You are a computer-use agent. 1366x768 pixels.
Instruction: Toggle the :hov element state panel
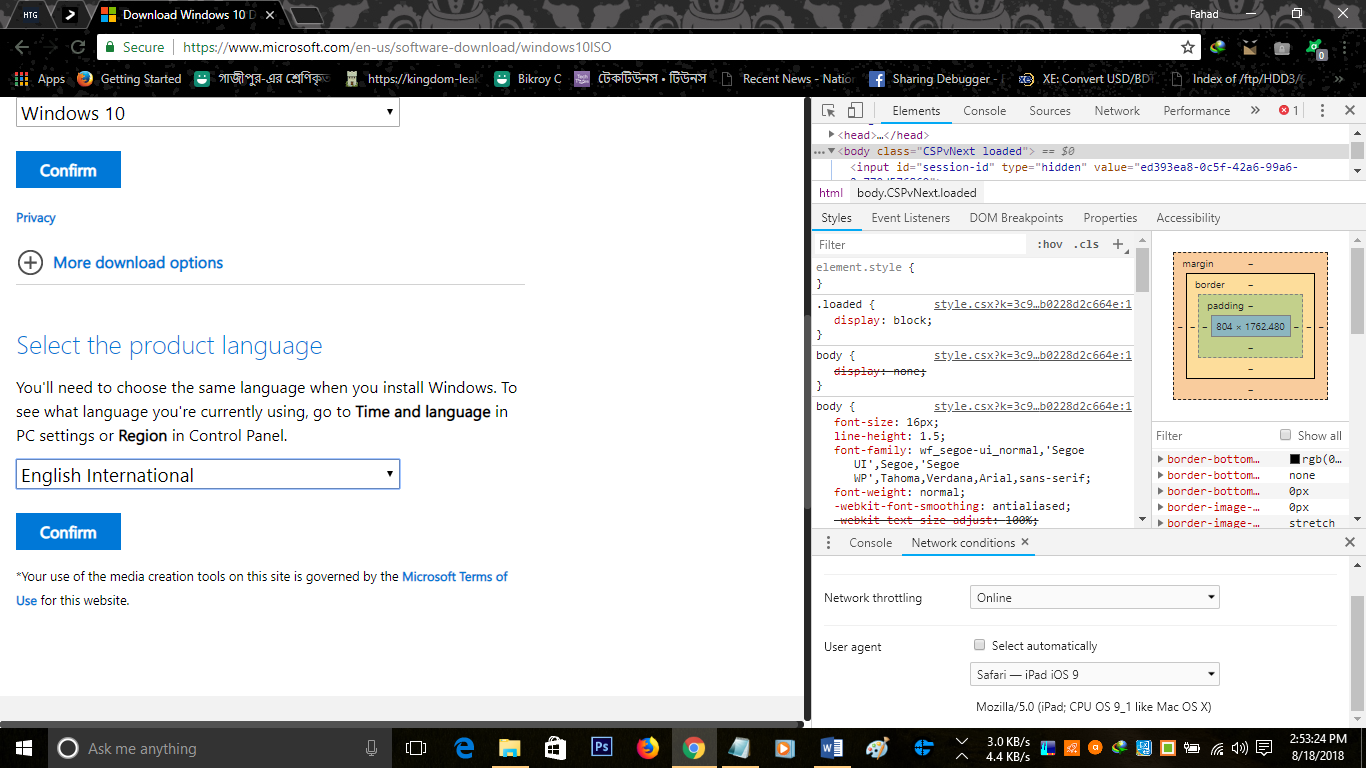coord(1050,244)
